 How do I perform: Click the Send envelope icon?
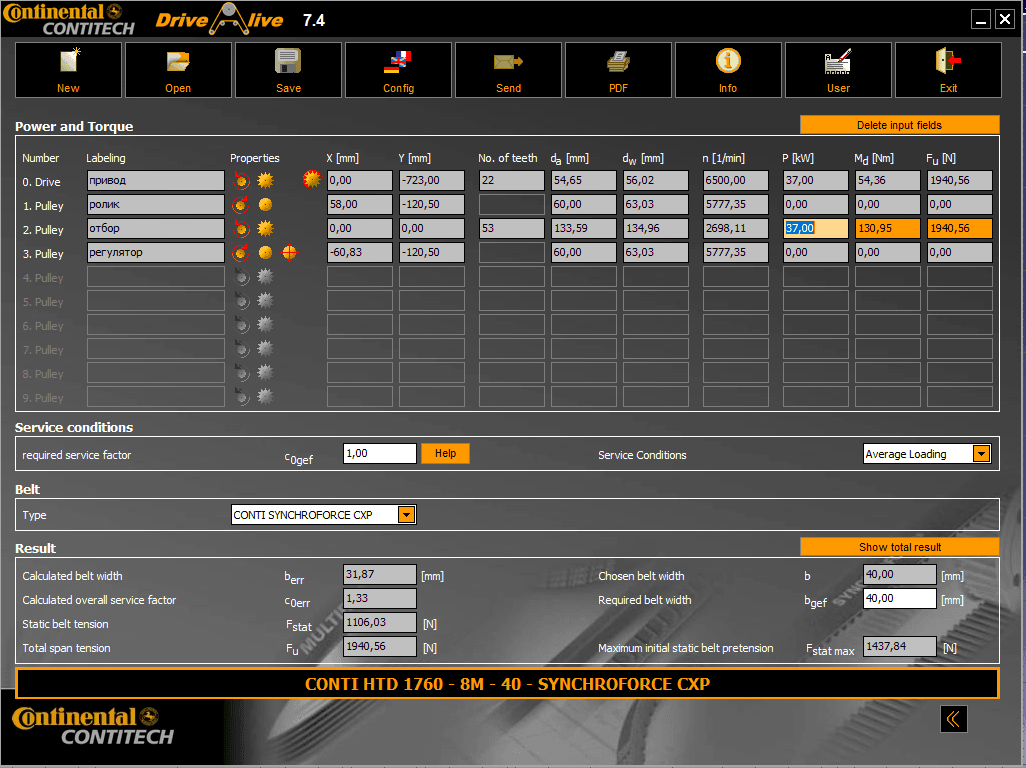(508, 69)
